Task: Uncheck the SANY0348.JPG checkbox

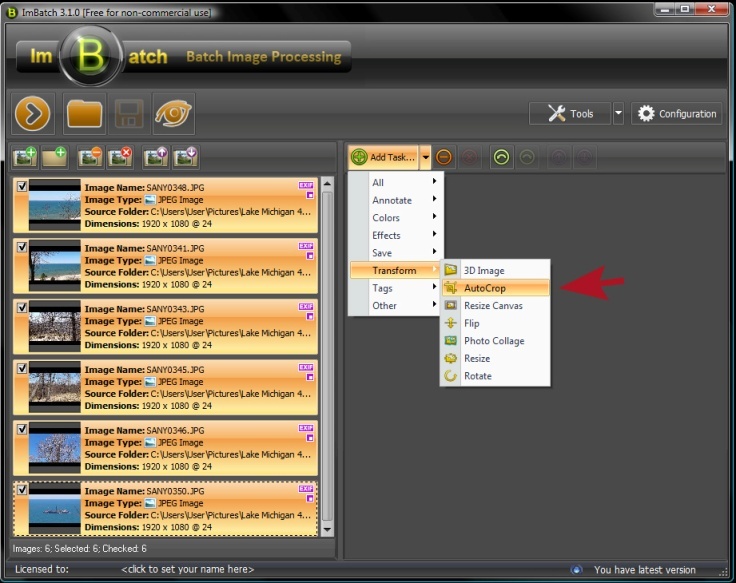Action: click(x=22, y=187)
